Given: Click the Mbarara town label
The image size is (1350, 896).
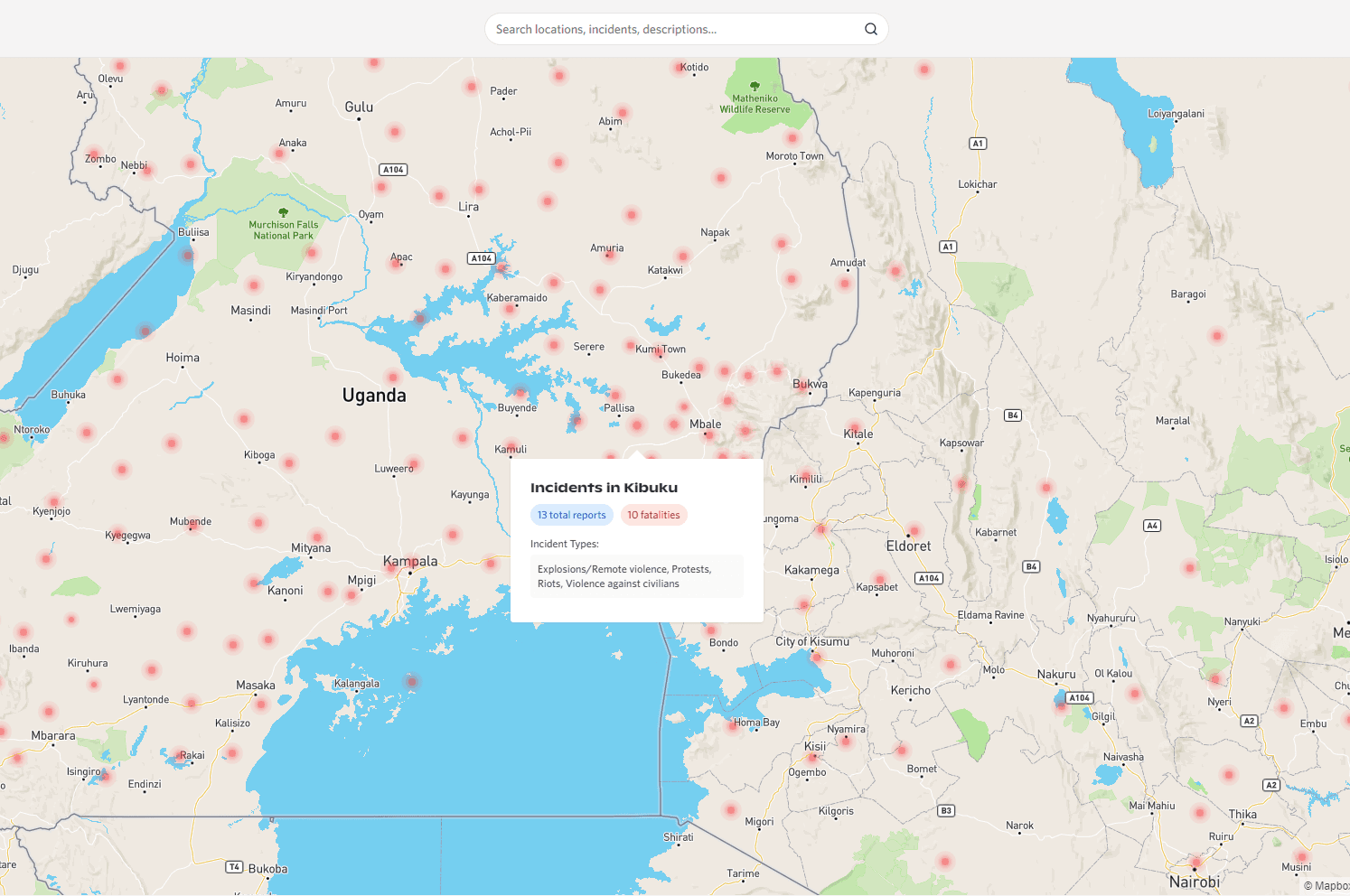Looking at the screenshot, I should pos(53,736).
